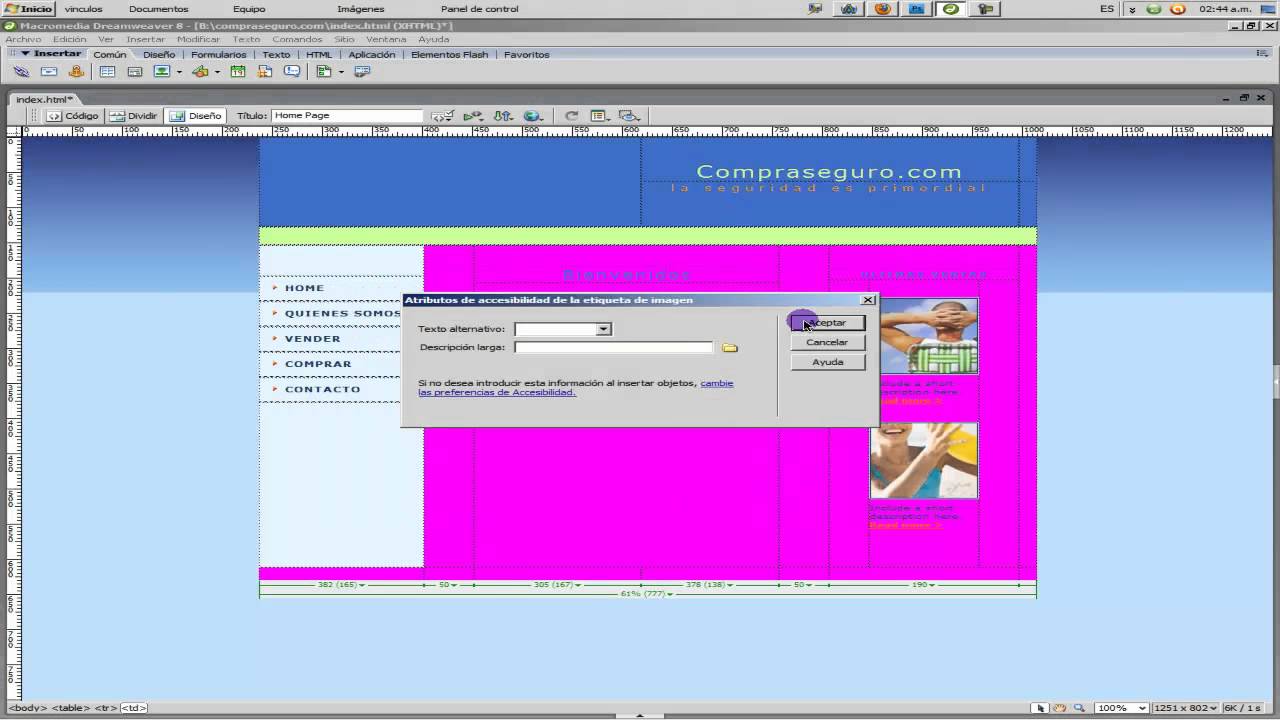1280x720 pixels.
Task: Click the Email Link insert icon
Action: click(x=48, y=72)
